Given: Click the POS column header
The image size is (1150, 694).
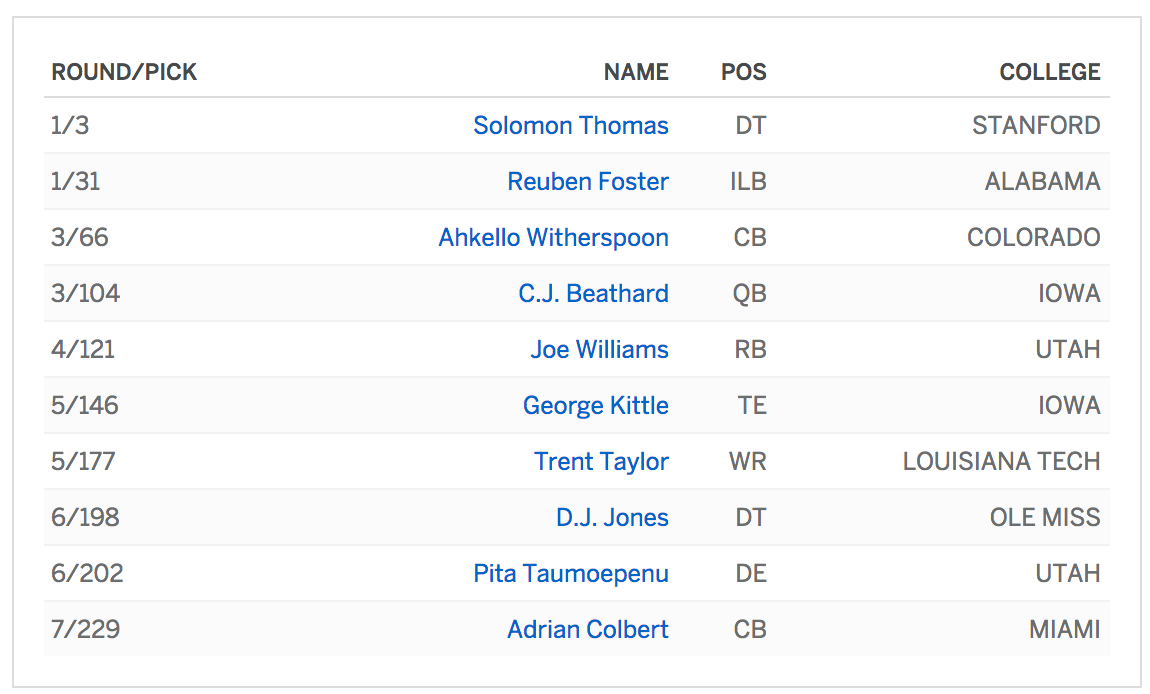Looking at the screenshot, I should 744,72.
